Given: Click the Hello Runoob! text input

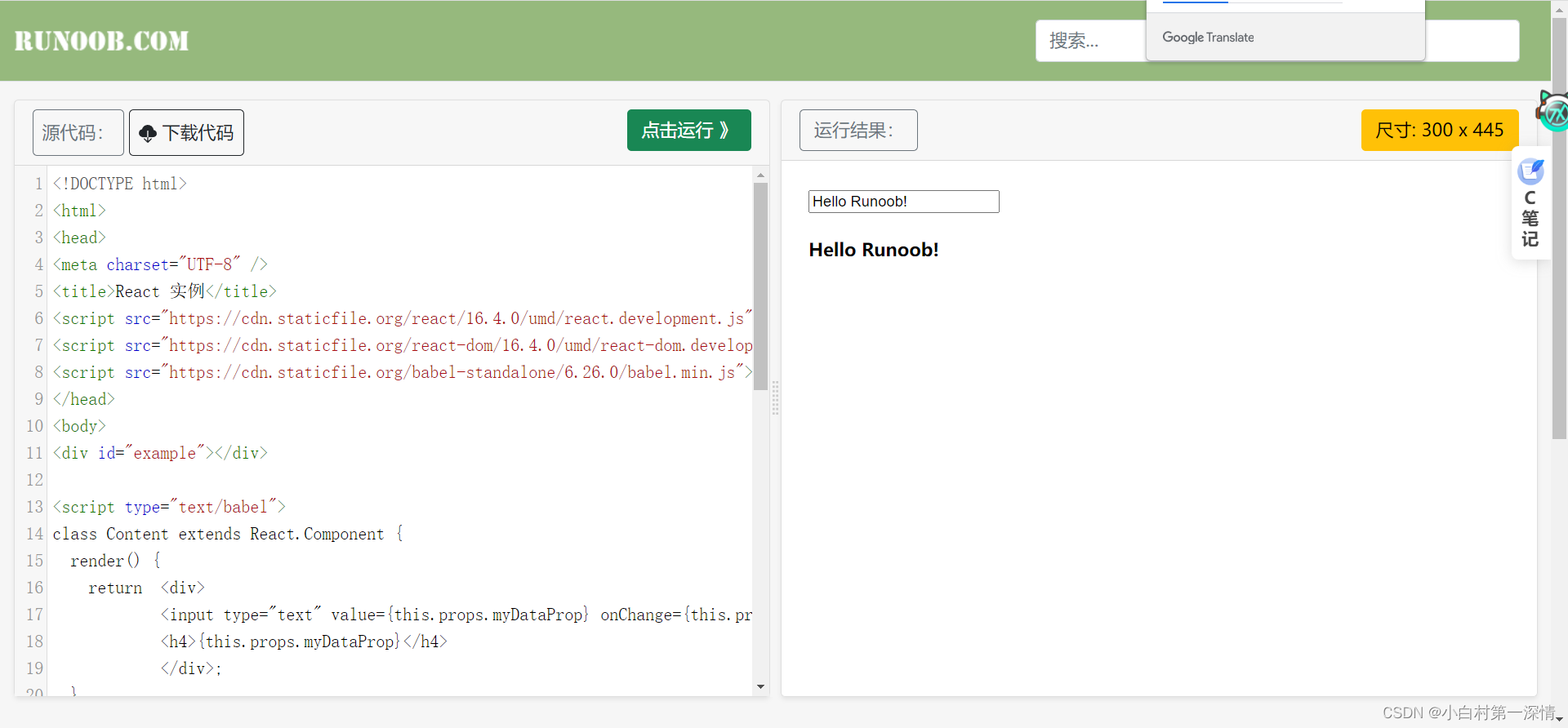Looking at the screenshot, I should (x=903, y=202).
